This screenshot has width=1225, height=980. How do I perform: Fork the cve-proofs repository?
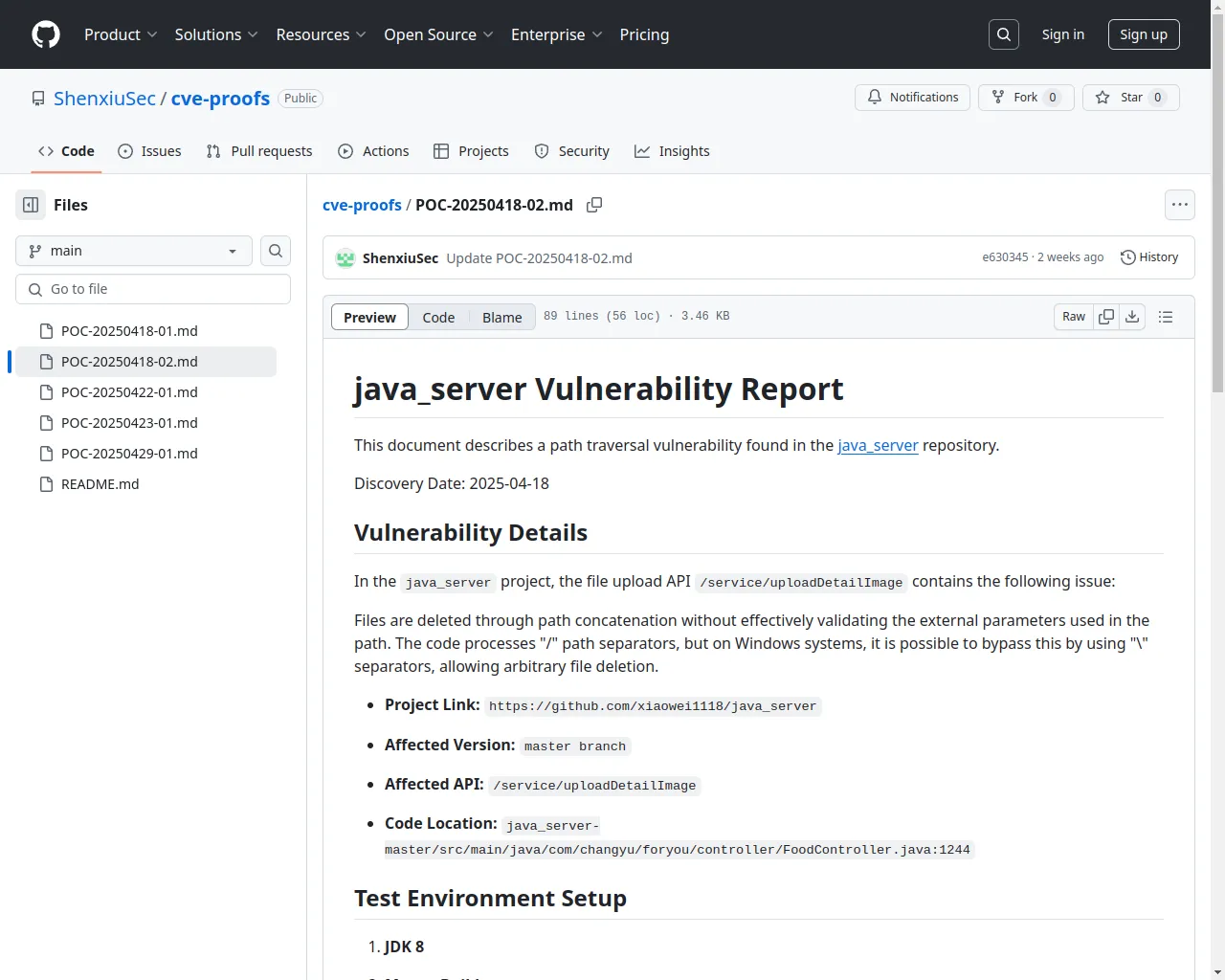[1026, 98]
